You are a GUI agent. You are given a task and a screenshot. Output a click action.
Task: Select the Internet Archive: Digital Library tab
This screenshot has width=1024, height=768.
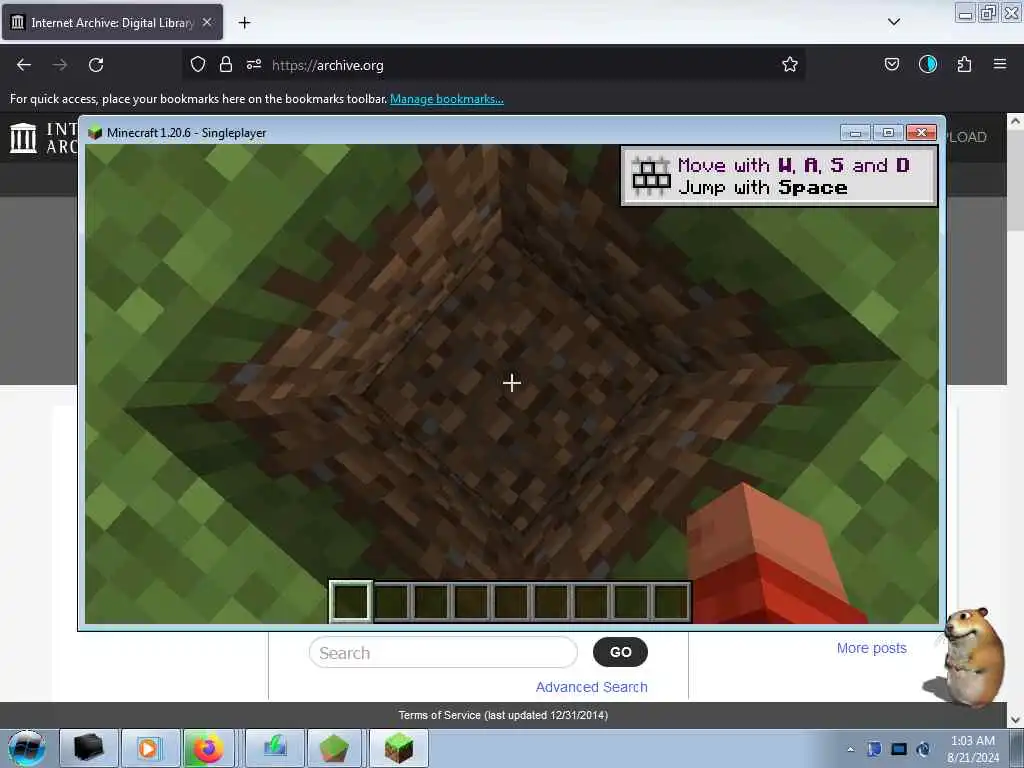tap(112, 22)
